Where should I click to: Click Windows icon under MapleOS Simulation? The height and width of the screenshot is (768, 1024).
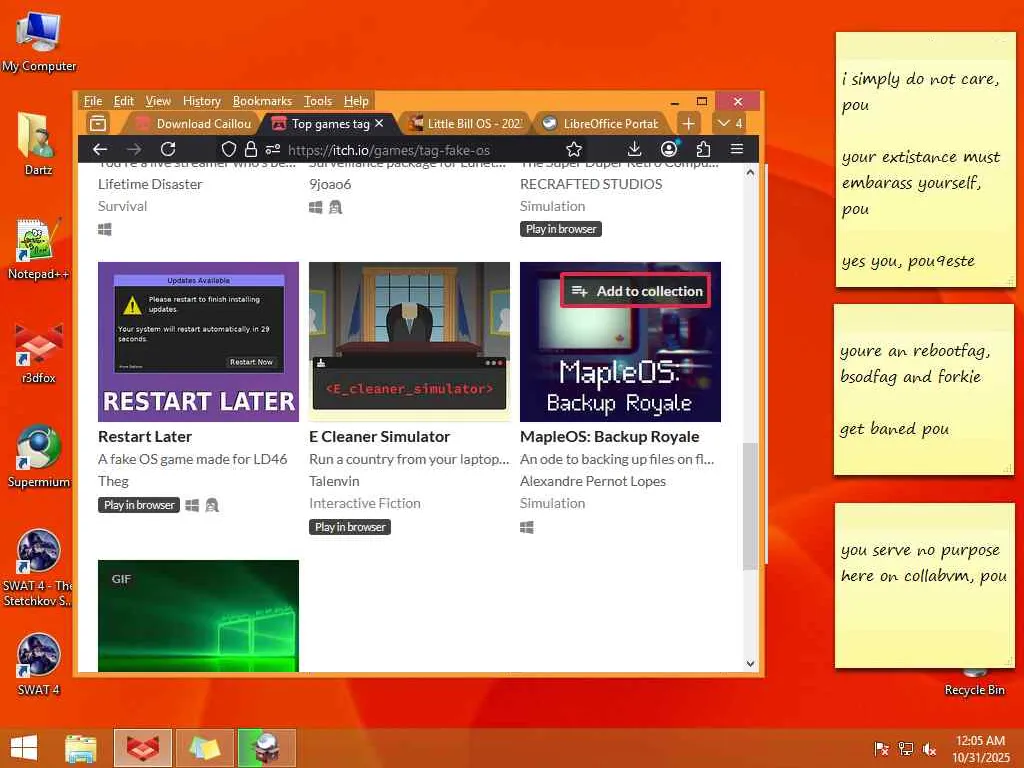coord(527,527)
